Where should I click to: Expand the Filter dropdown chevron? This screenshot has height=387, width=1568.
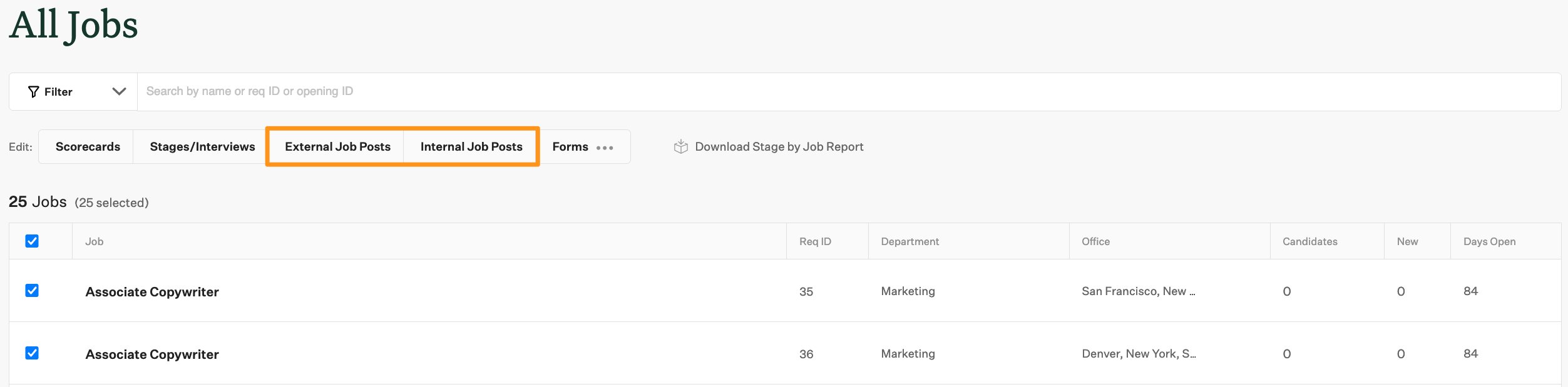(x=119, y=92)
